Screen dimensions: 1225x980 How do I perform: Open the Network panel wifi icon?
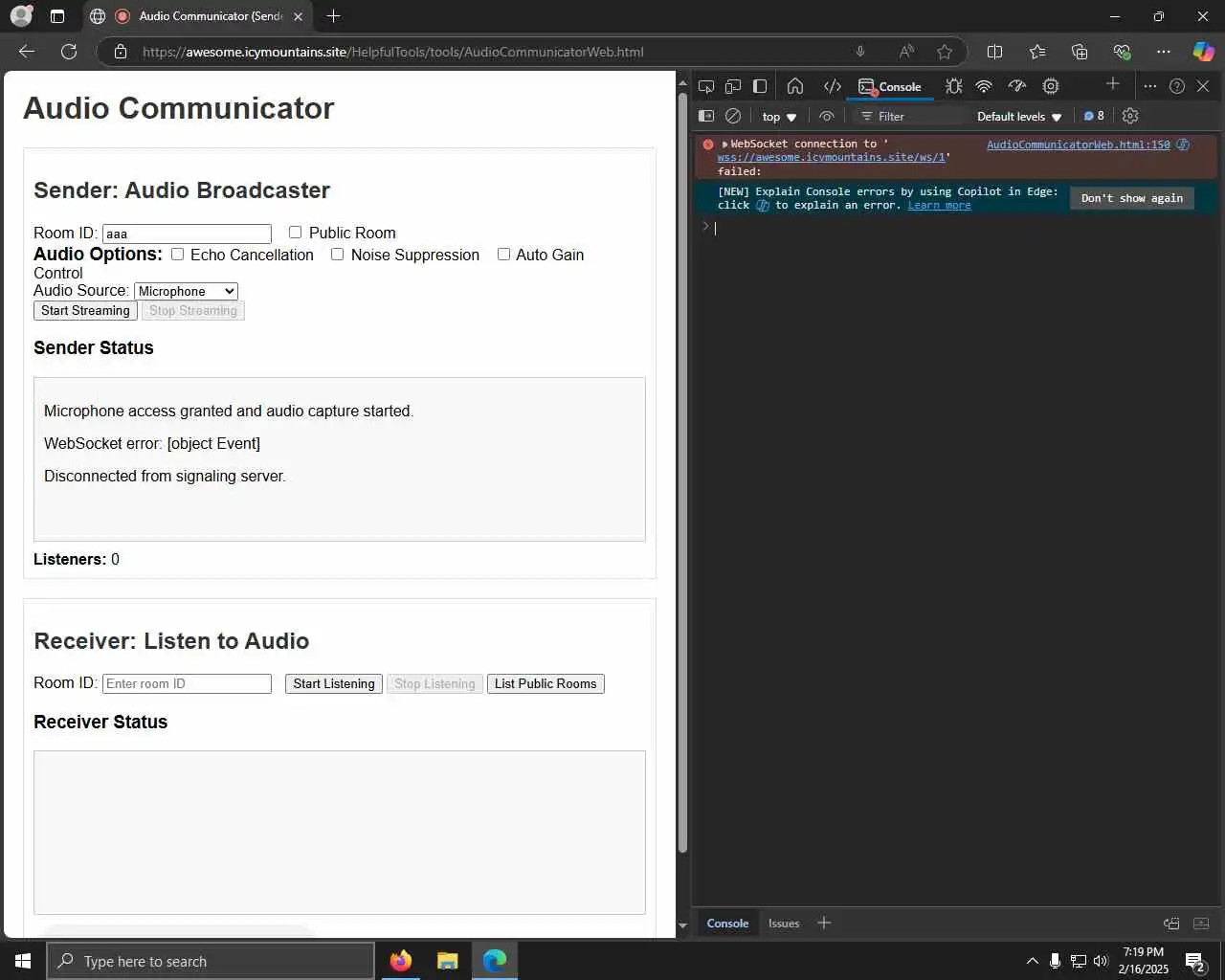point(984,86)
